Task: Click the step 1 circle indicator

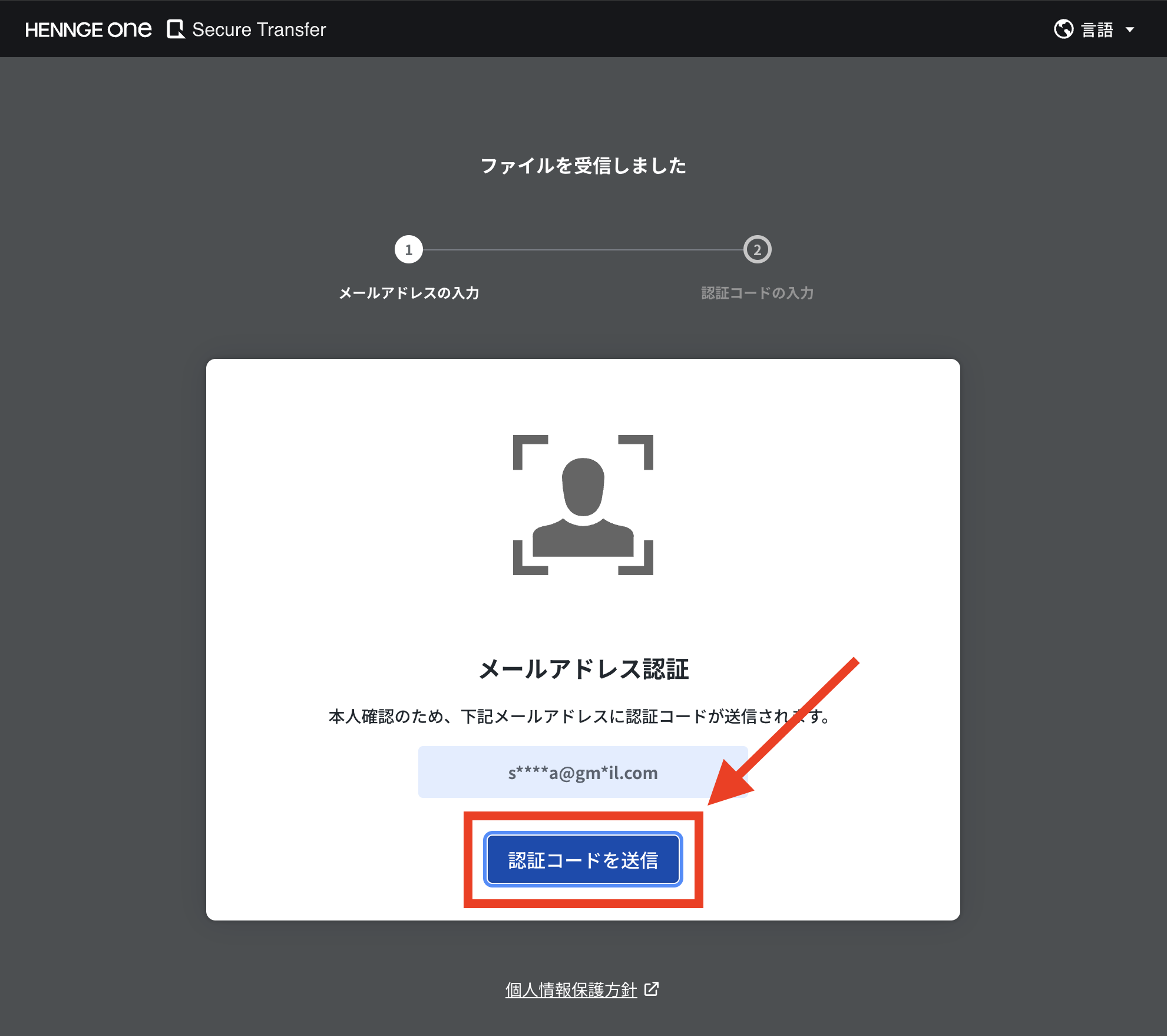Action: (x=408, y=250)
